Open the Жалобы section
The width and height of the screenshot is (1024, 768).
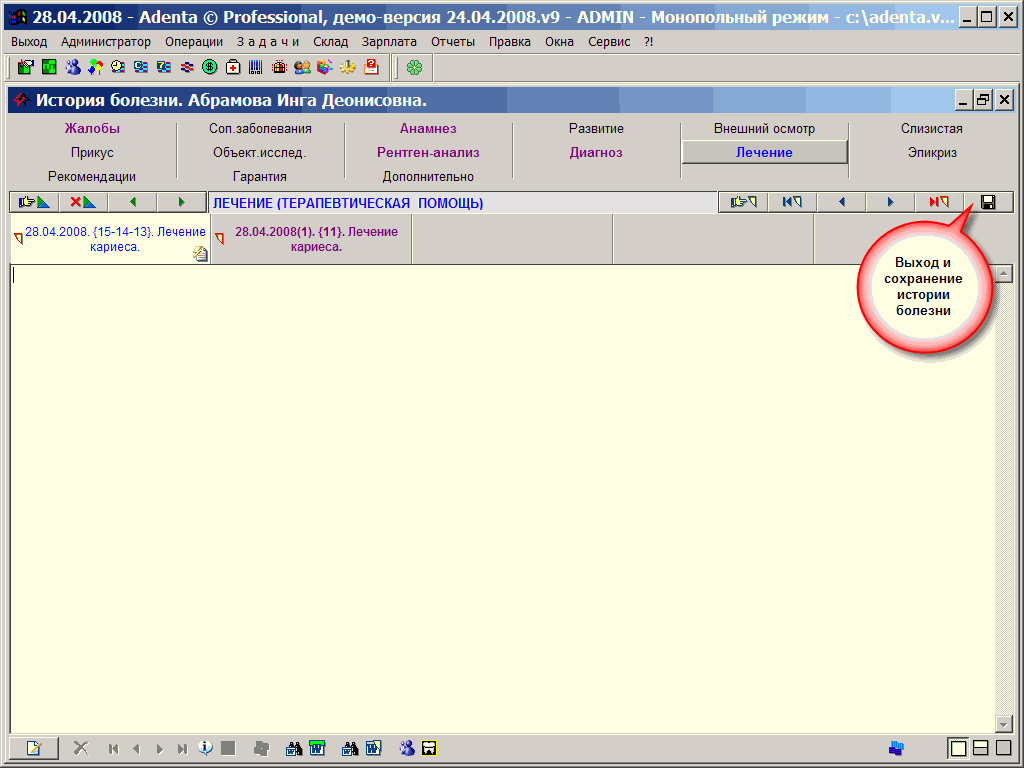coord(92,129)
